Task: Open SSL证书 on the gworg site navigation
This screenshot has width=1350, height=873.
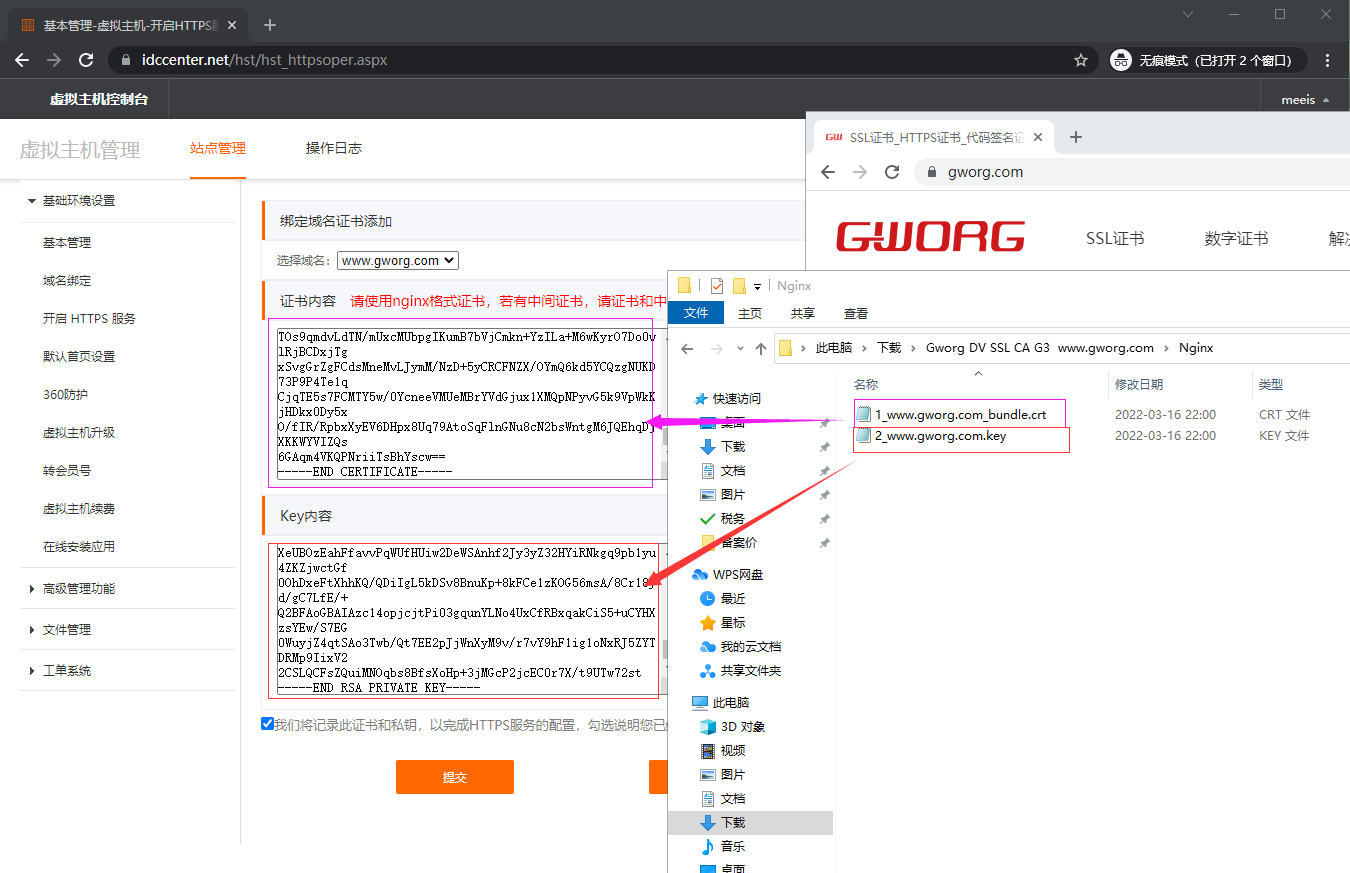Action: (1115, 238)
